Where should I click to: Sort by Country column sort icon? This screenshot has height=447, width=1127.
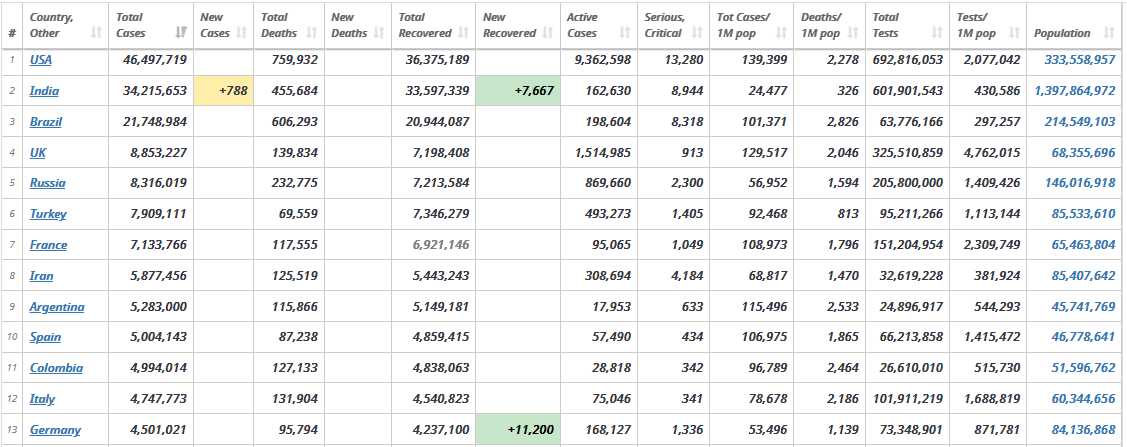pyautogui.click(x=97, y=33)
